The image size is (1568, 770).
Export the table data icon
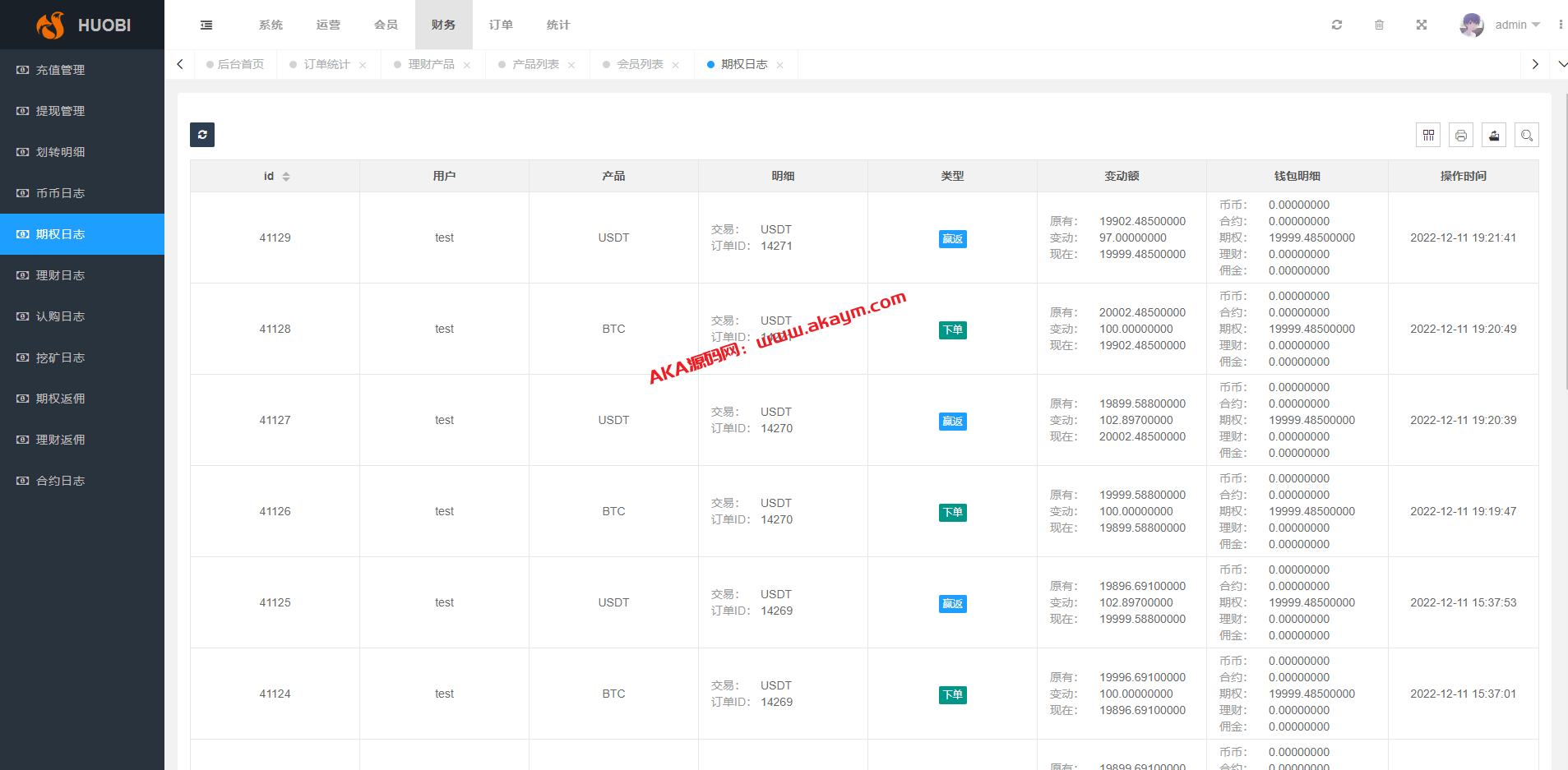pyautogui.click(x=1494, y=135)
